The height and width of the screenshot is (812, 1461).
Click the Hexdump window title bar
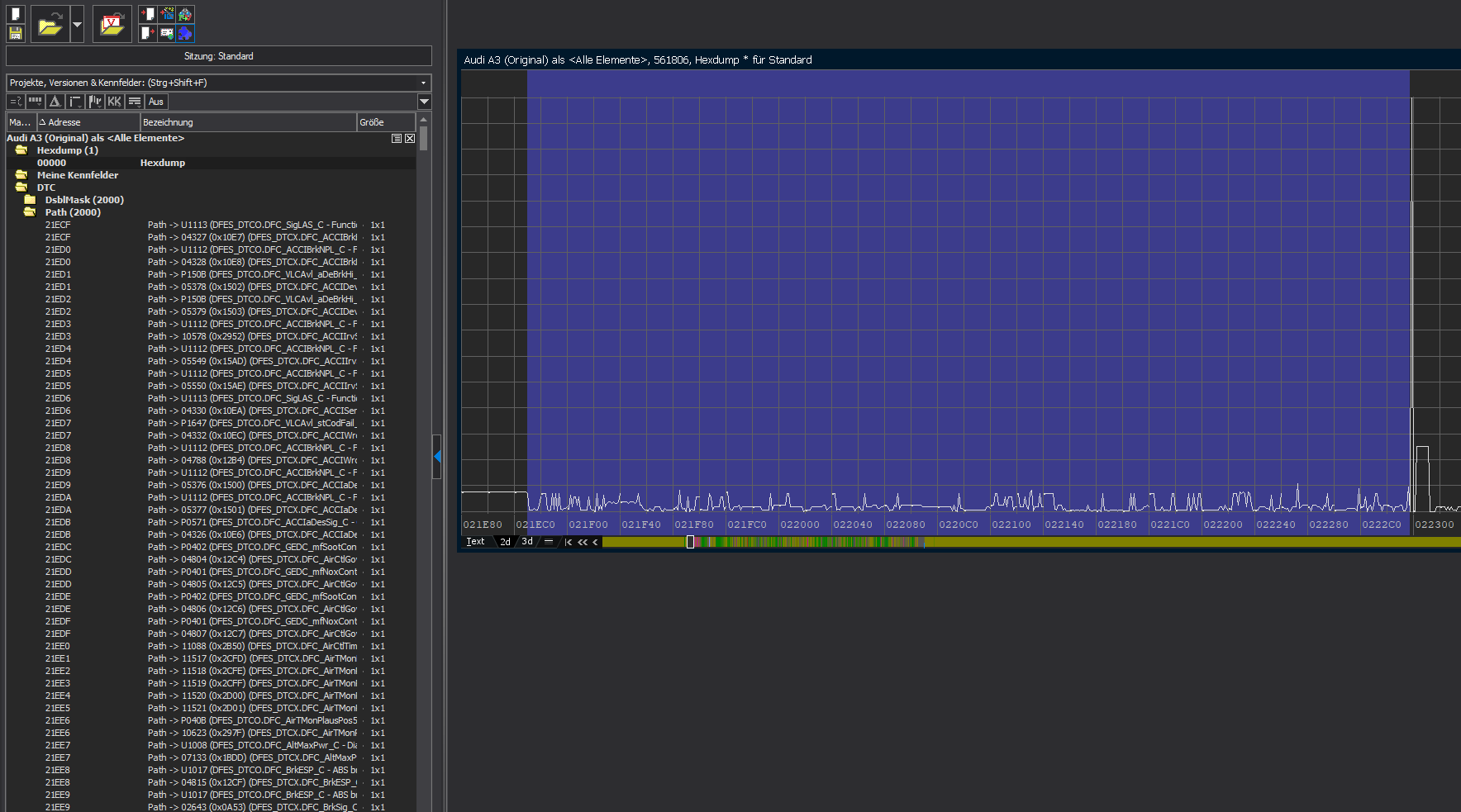959,59
